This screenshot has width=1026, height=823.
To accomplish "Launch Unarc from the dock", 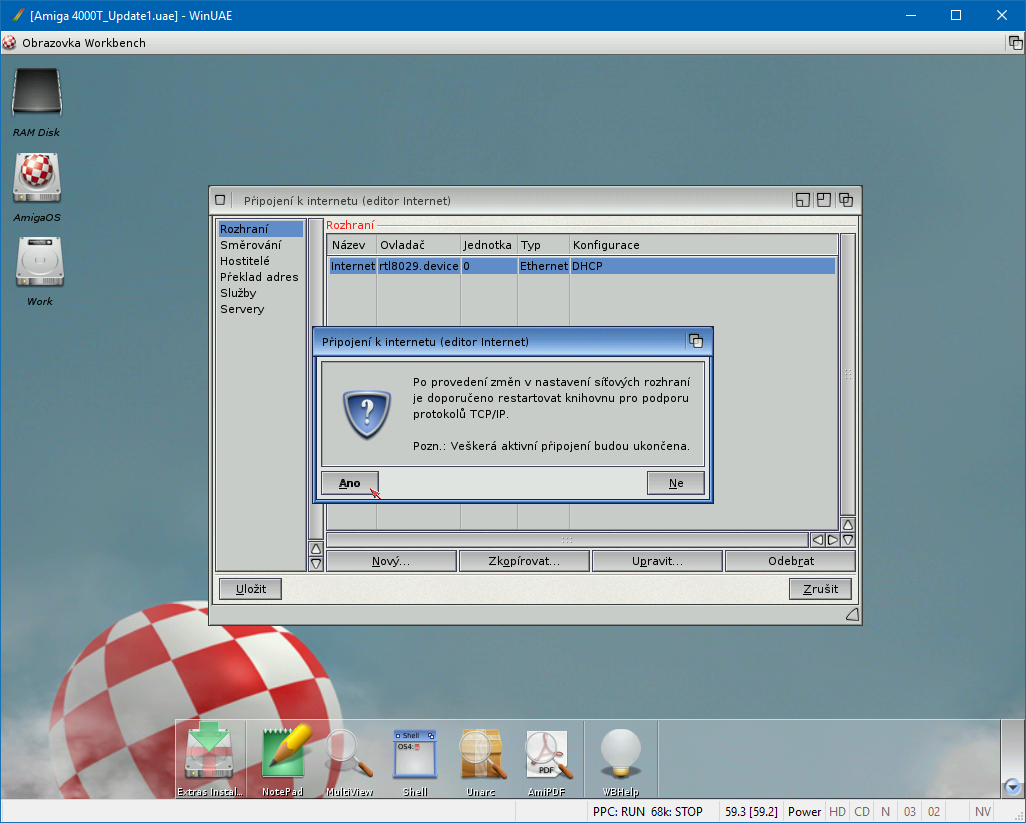I will (x=480, y=754).
